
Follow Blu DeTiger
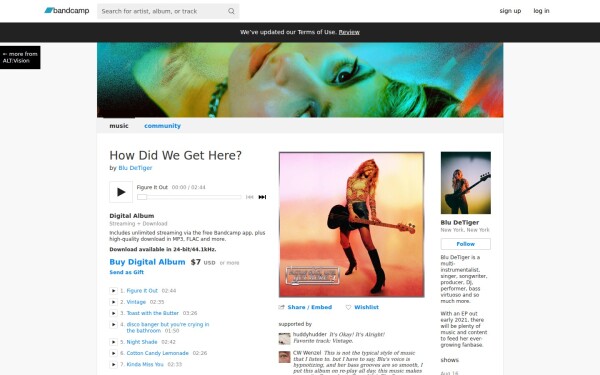point(465,244)
